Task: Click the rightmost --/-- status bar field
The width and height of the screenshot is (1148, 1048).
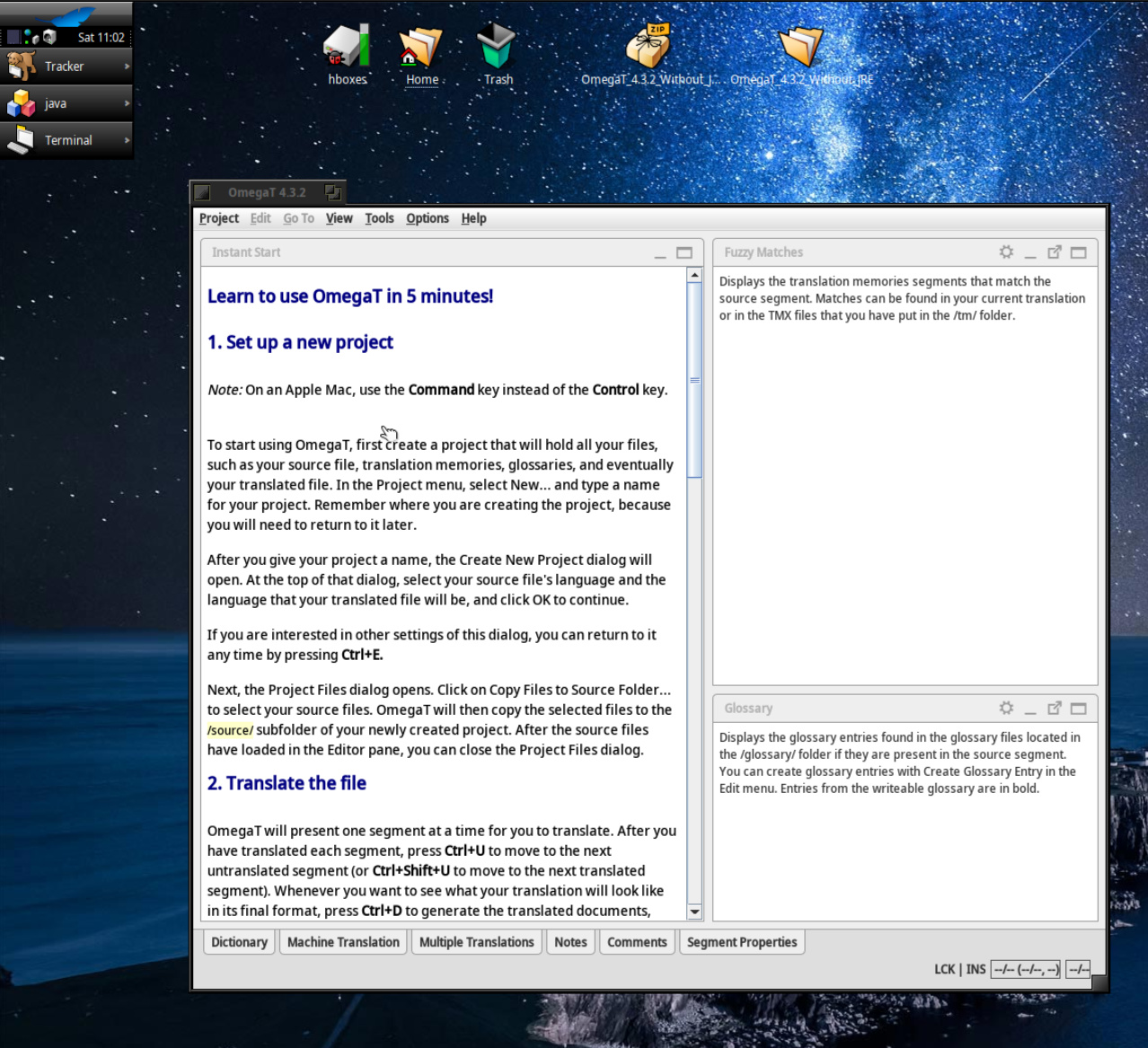Action: pyautogui.click(x=1078, y=969)
